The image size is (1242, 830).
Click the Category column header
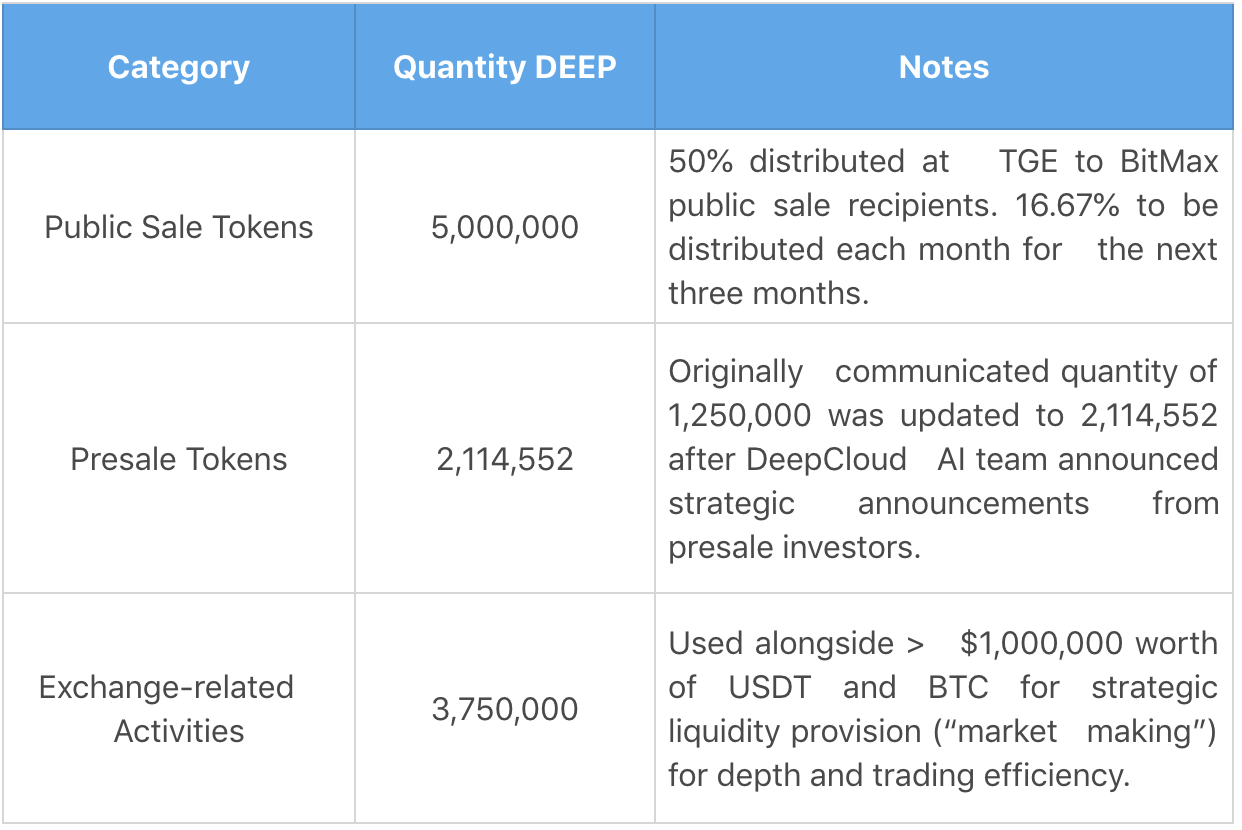pos(179,68)
